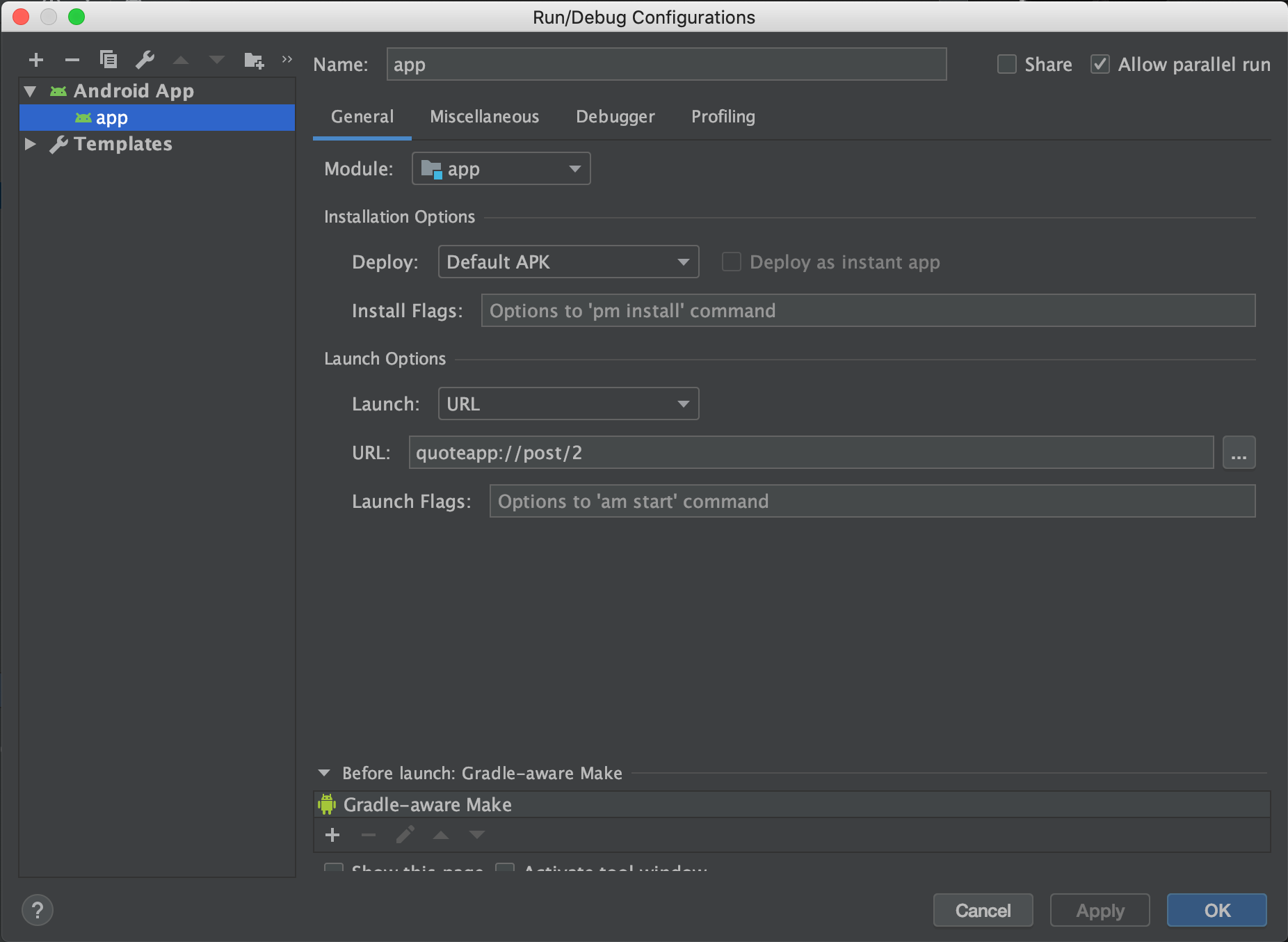Apply the configuration changes

(1100, 910)
